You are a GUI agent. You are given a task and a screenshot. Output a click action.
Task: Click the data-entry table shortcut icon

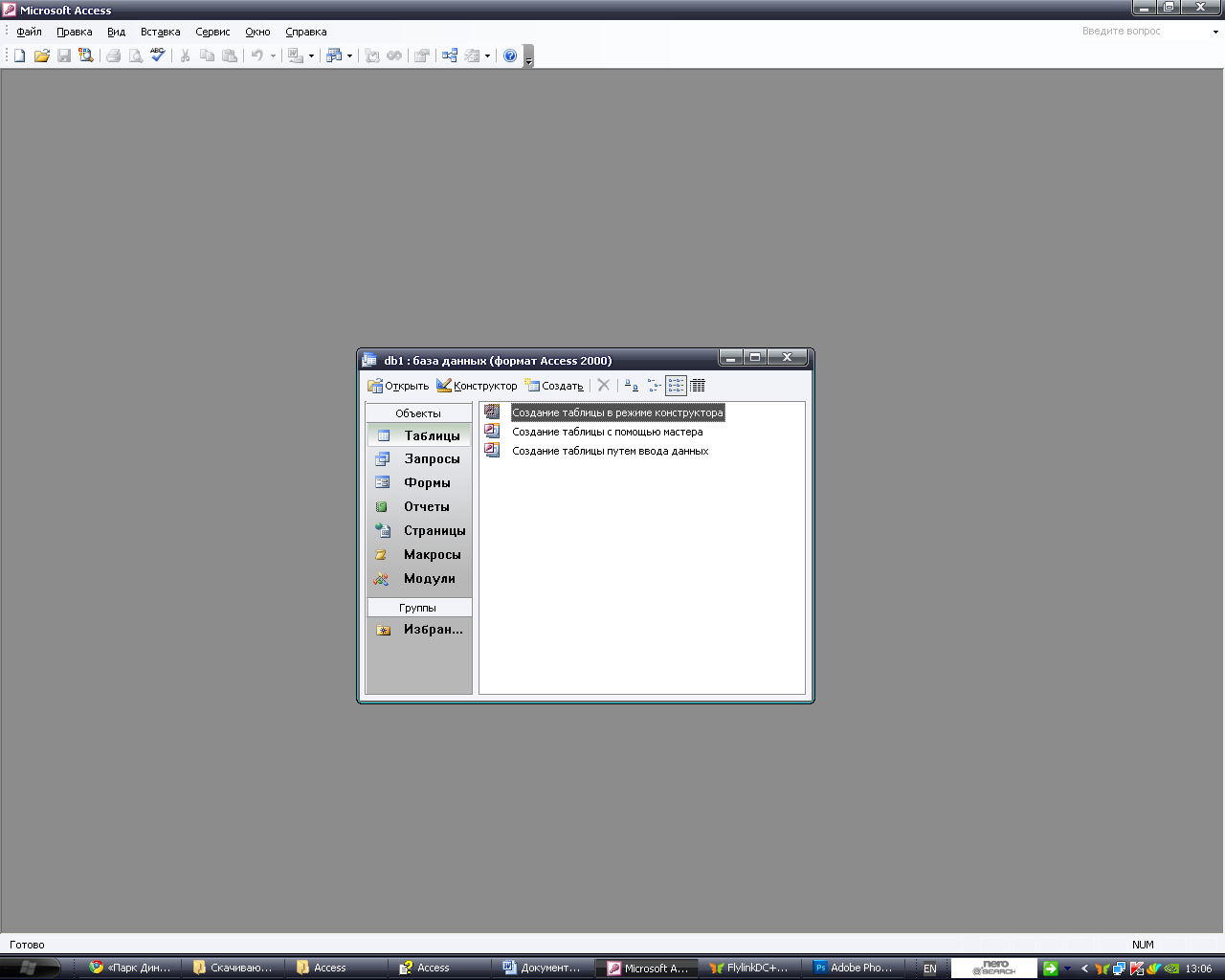[492, 450]
